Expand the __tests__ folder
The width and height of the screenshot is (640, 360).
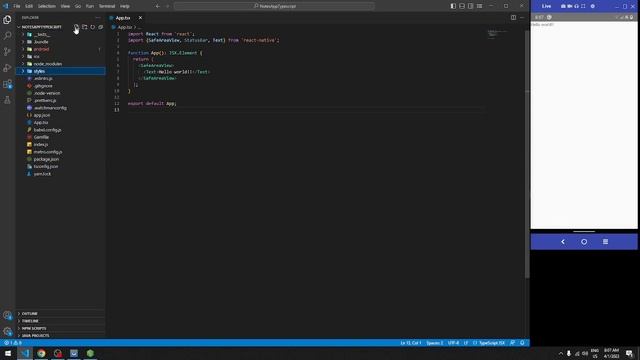pos(60,34)
